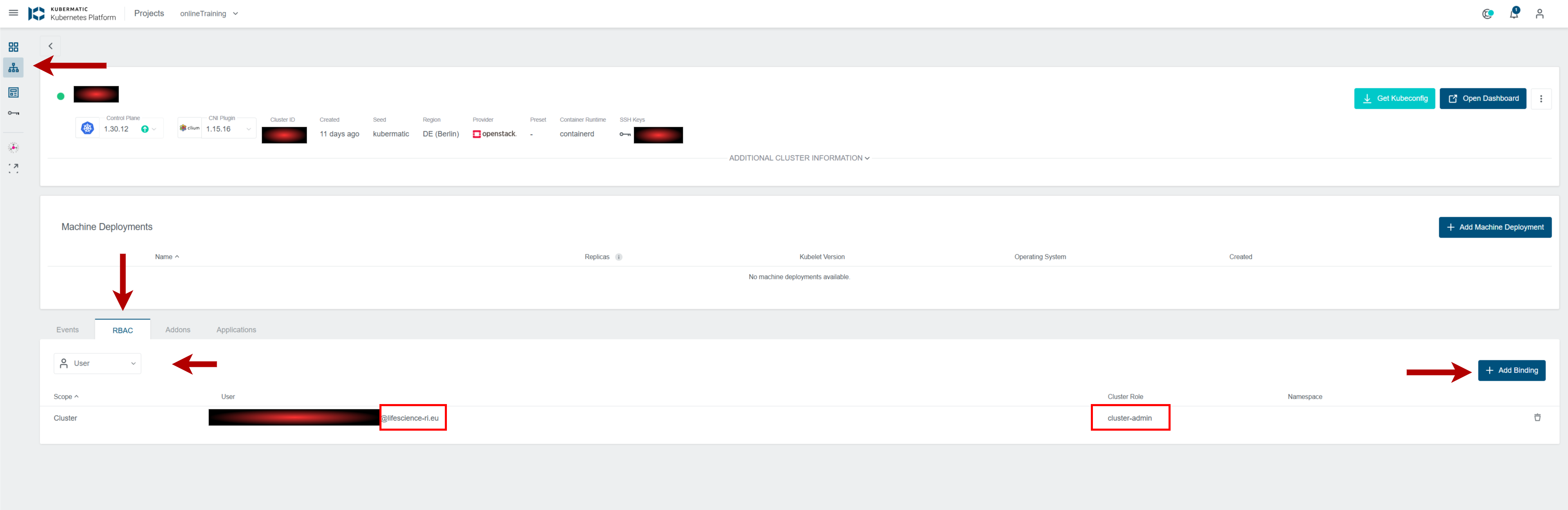Click the back arrow button
This screenshot has width=1568, height=510.
click(x=51, y=46)
